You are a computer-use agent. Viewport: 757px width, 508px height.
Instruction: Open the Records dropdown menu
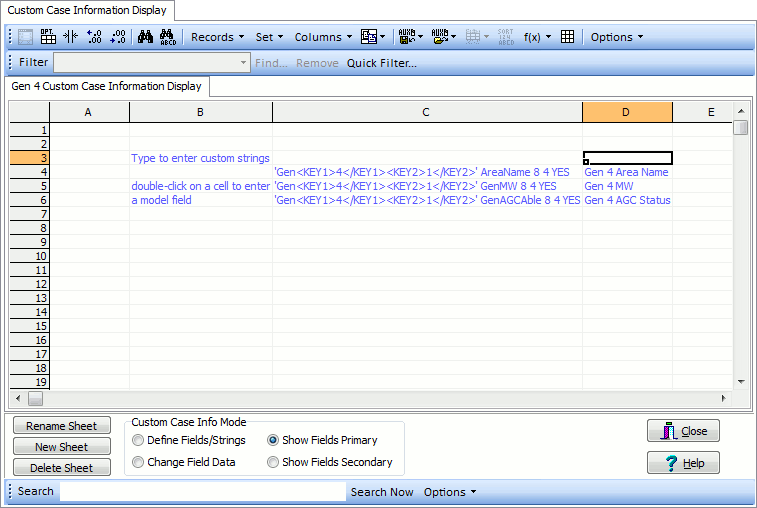tap(217, 37)
